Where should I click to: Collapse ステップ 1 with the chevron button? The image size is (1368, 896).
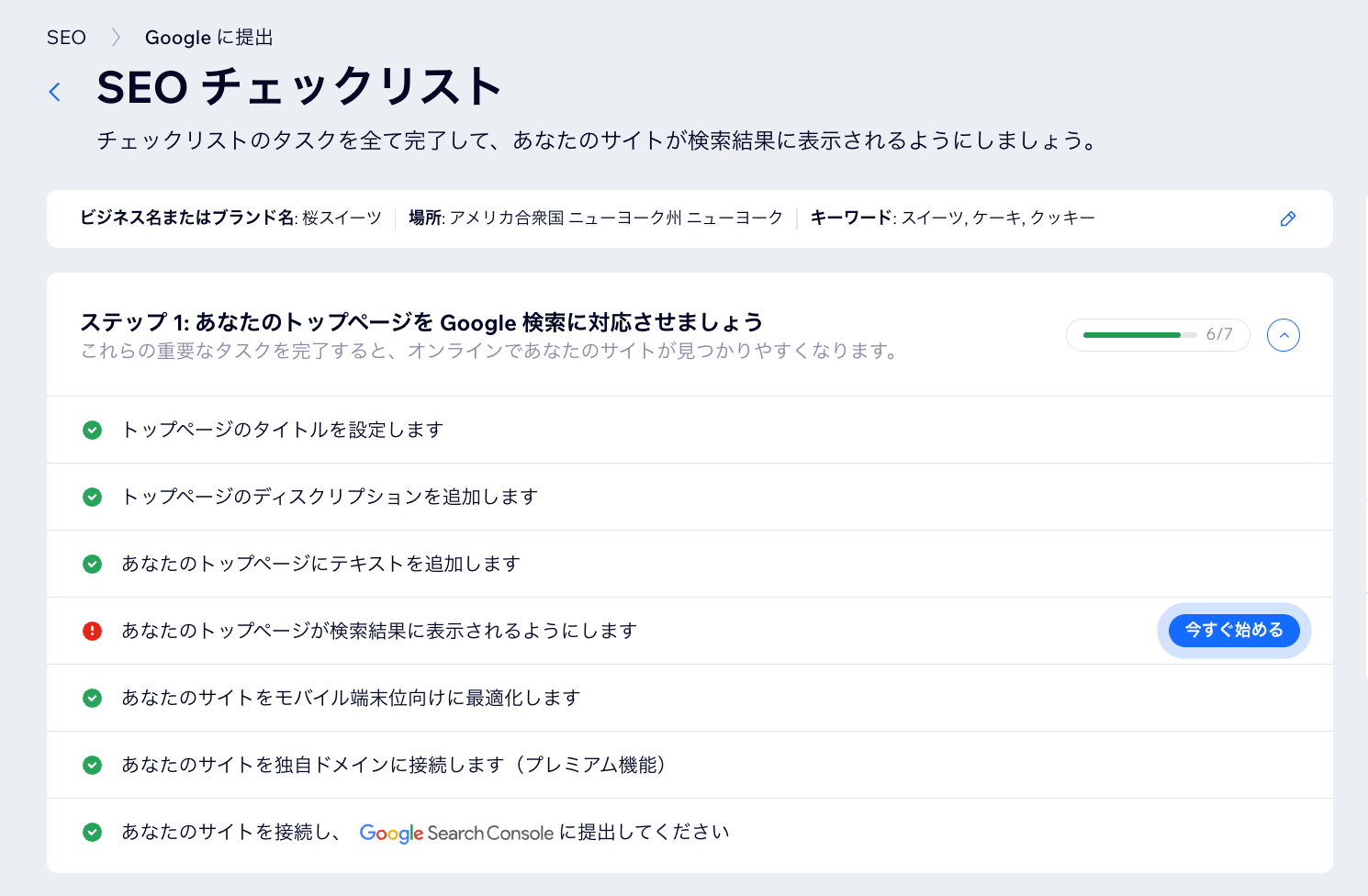1284,335
